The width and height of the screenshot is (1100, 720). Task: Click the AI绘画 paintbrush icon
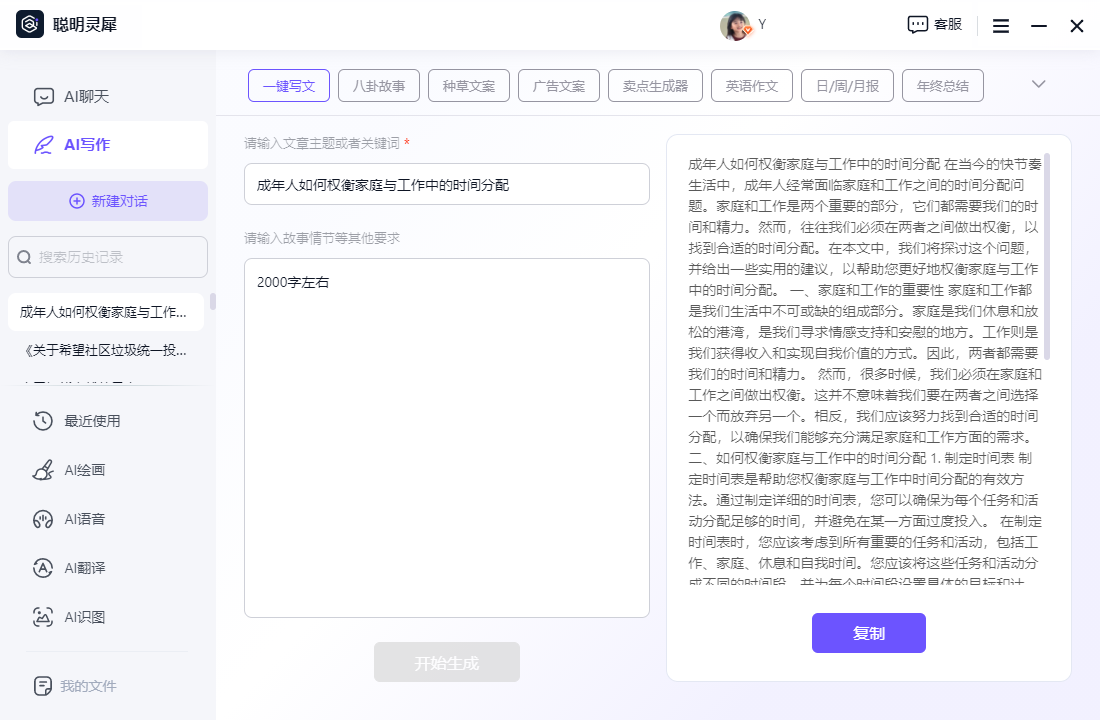(43, 469)
